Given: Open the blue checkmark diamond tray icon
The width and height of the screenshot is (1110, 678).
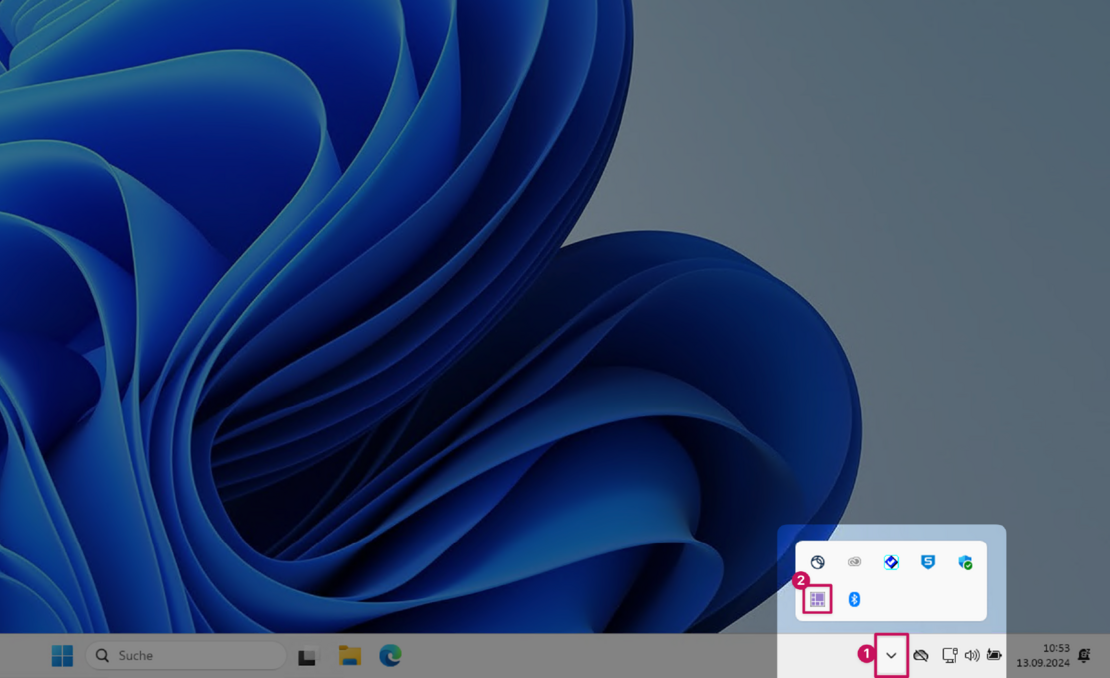Looking at the screenshot, I should [891, 562].
